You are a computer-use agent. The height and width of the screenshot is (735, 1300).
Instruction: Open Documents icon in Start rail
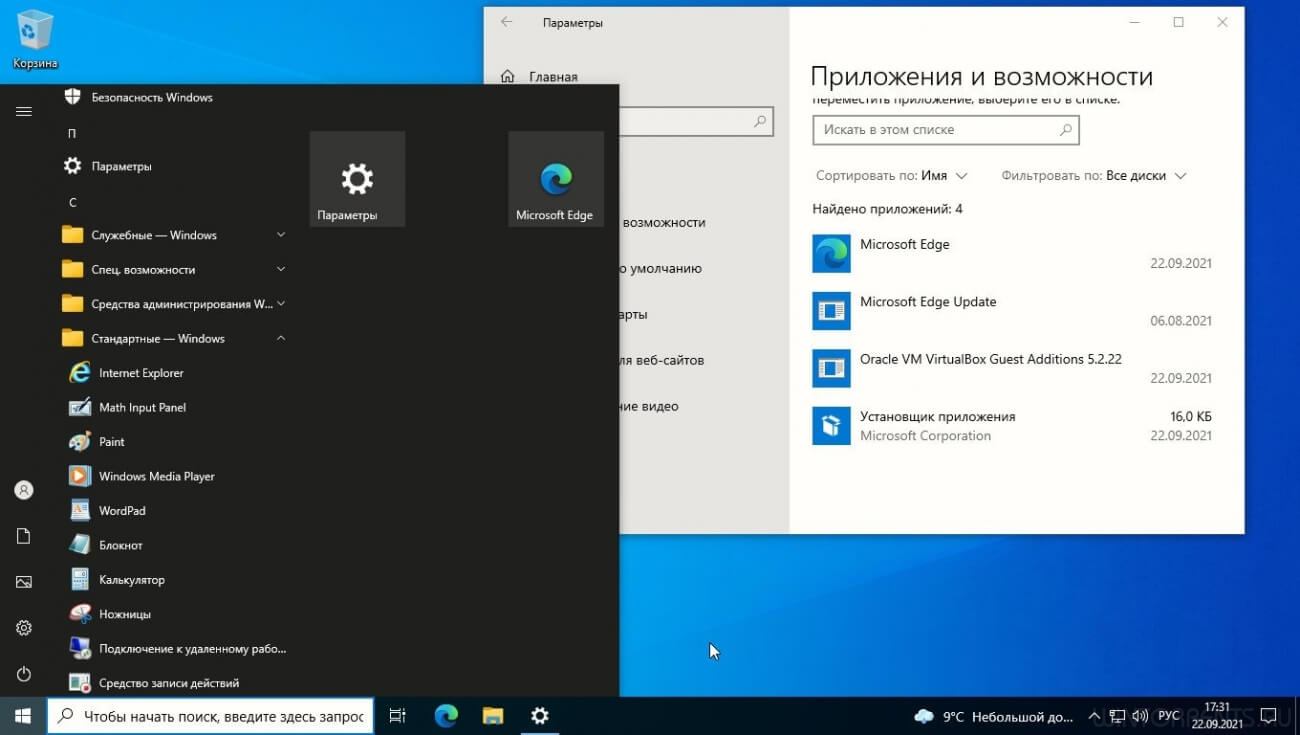(x=24, y=537)
